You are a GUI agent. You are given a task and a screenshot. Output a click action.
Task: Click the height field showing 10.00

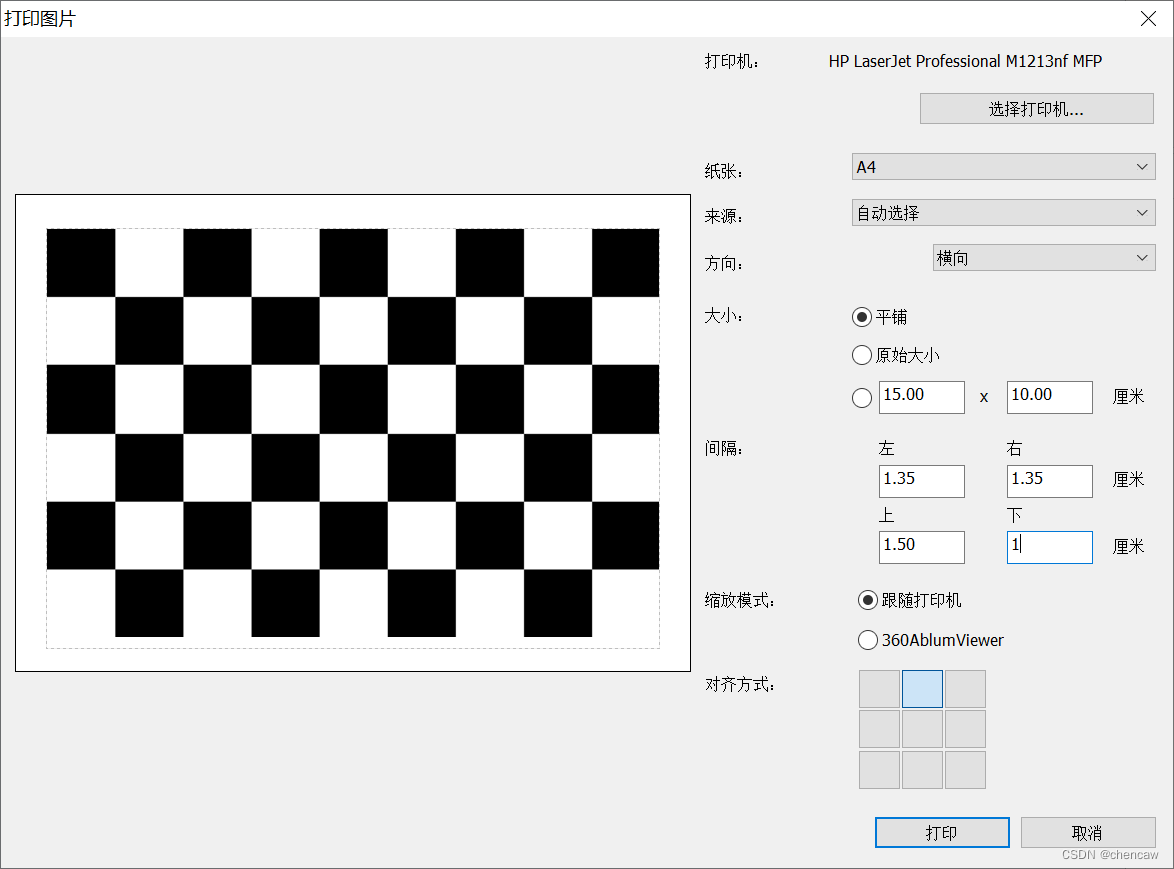1050,397
